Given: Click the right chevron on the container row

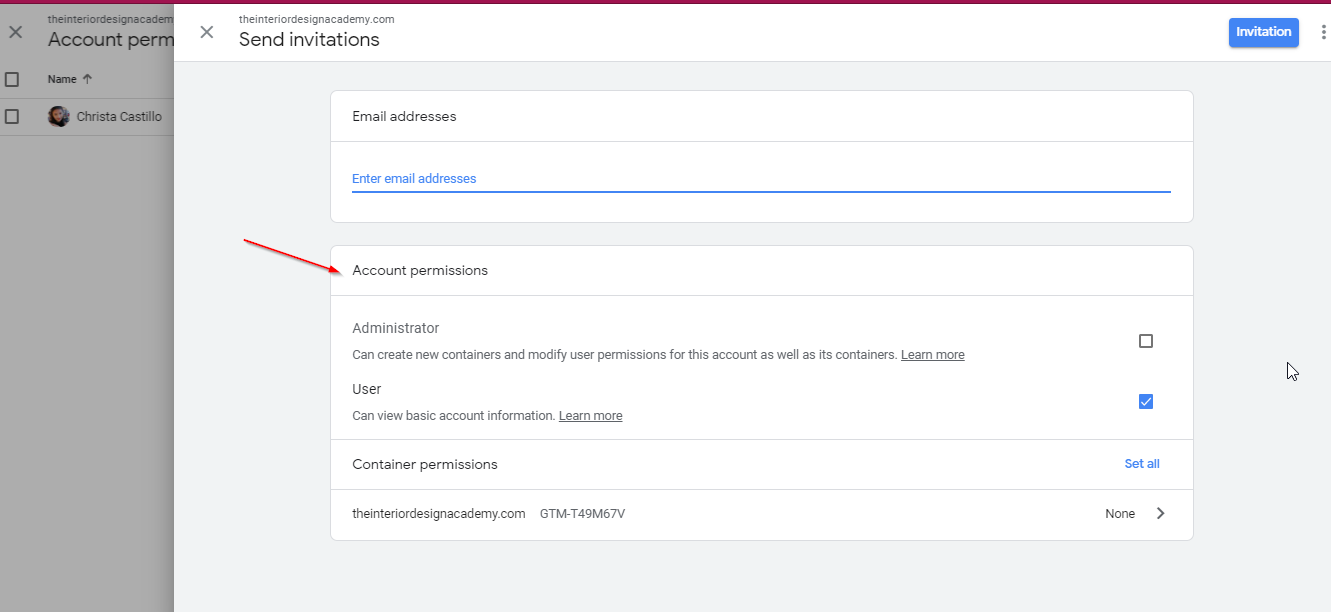Looking at the screenshot, I should point(1161,513).
